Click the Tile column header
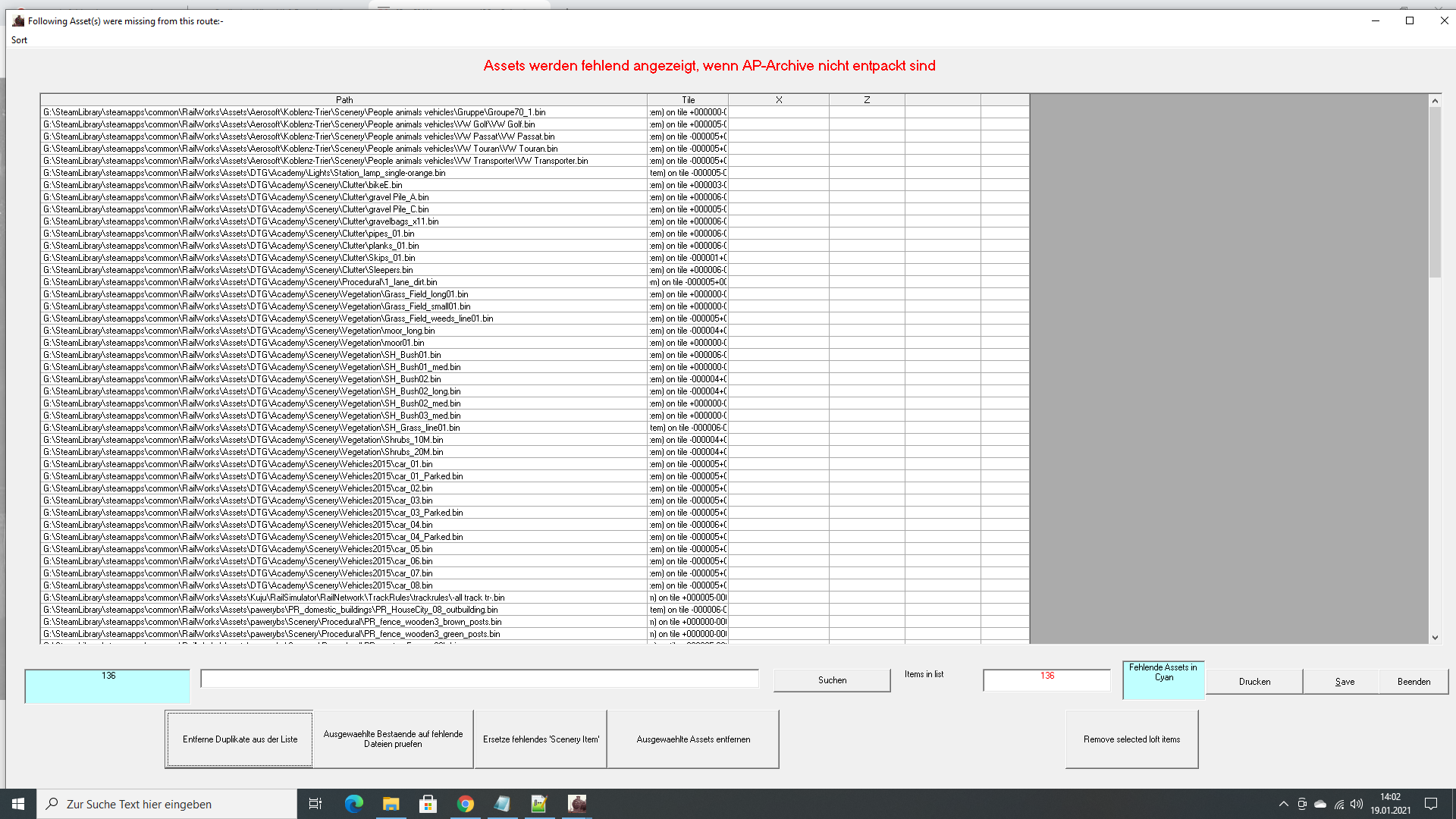 (688, 100)
